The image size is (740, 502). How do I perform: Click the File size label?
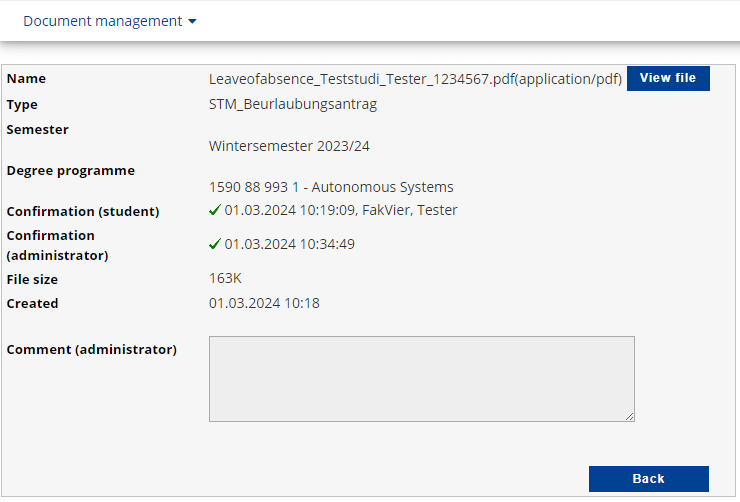tap(32, 279)
